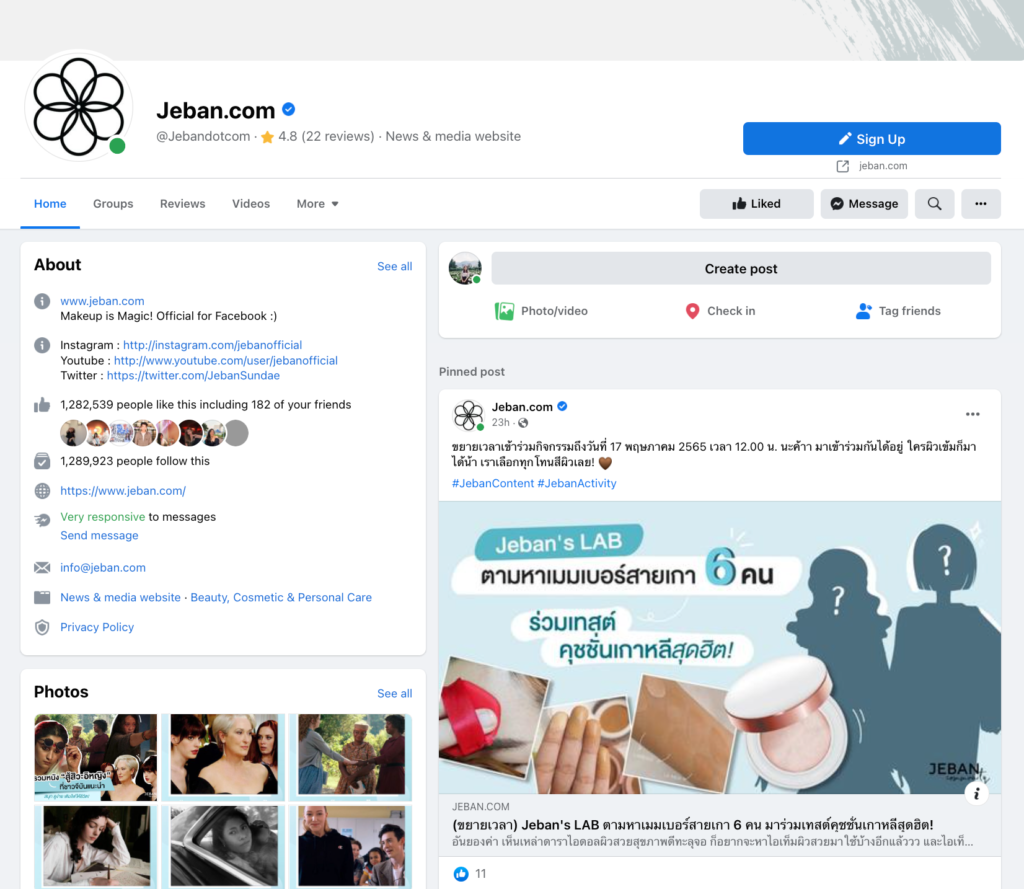This screenshot has height=889, width=1024.
Task: Toggle the Liked button to unlike page
Action: (x=756, y=204)
